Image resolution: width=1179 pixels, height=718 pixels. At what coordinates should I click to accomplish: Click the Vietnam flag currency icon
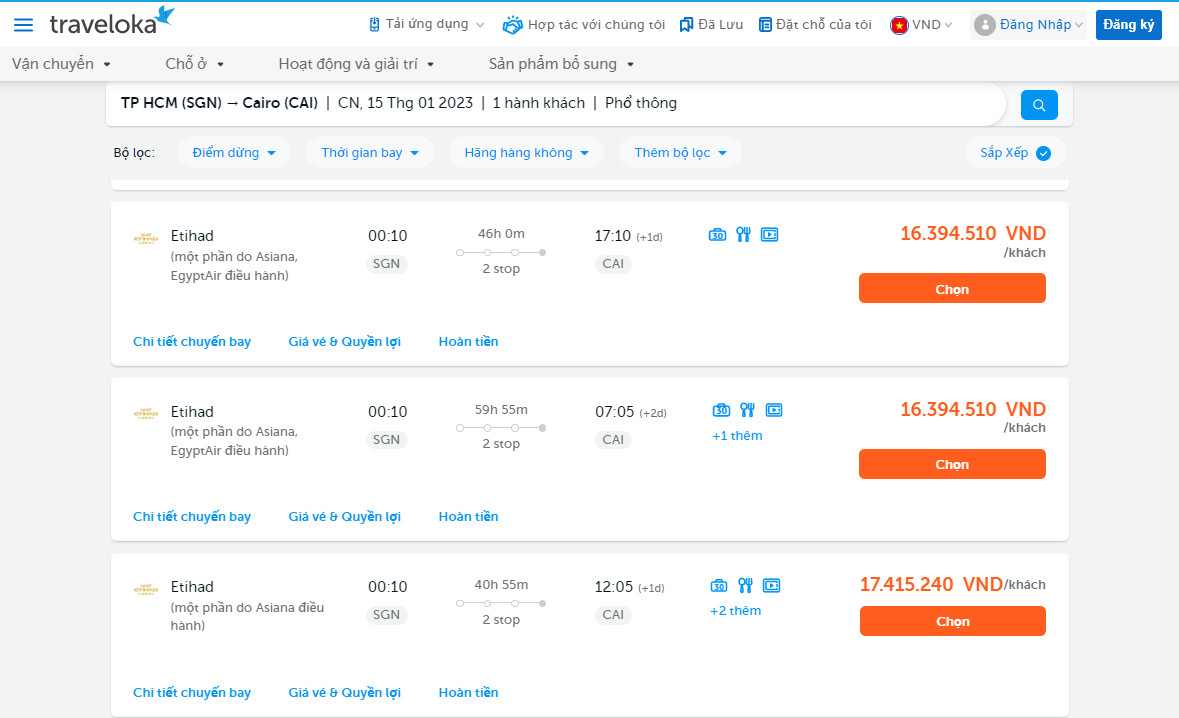pos(899,26)
